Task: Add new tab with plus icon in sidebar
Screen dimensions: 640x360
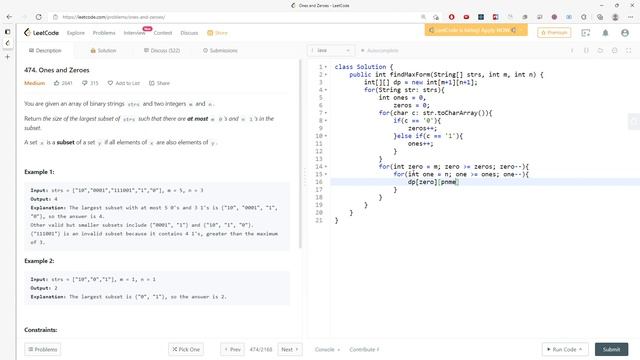Action: point(7,57)
